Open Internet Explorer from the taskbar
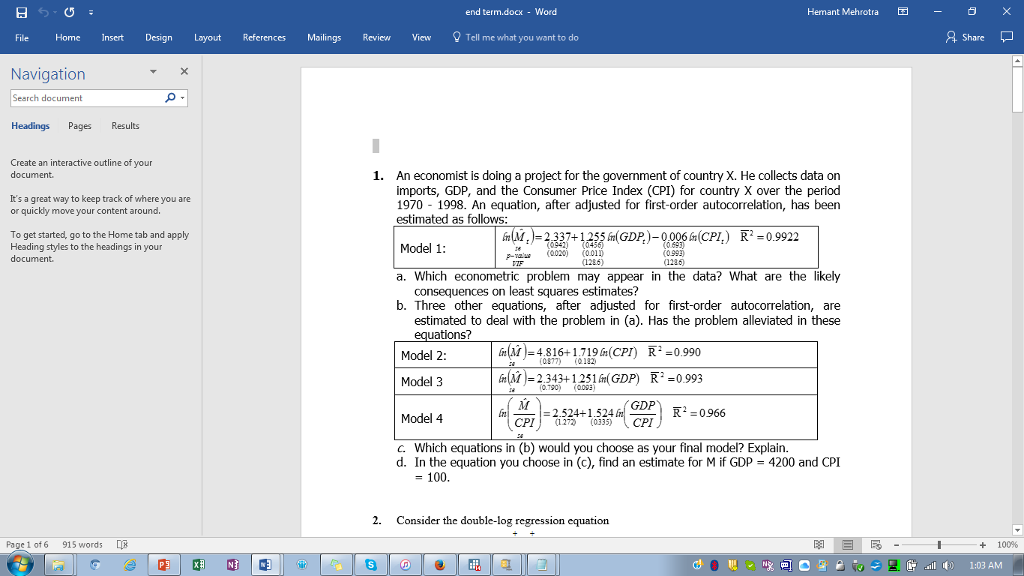Viewport: 1024px width, 576px height. [x=129, y=565]
